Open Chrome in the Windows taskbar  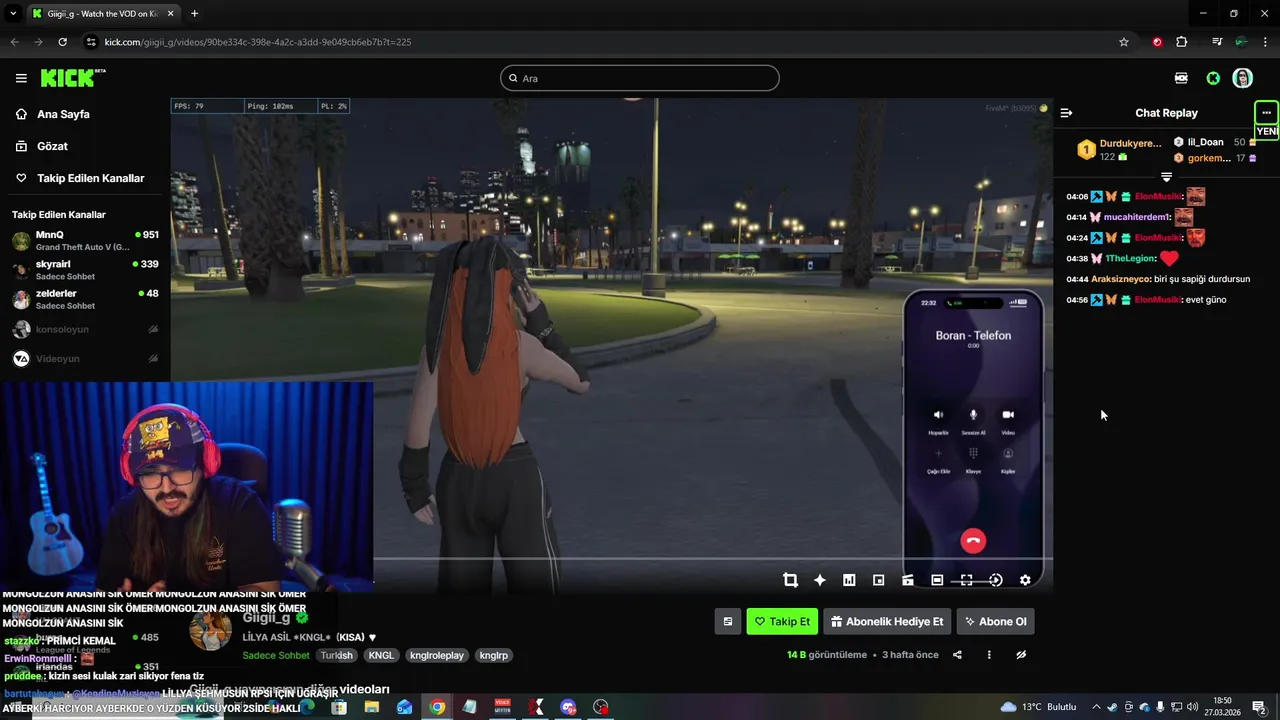[437, 707]
